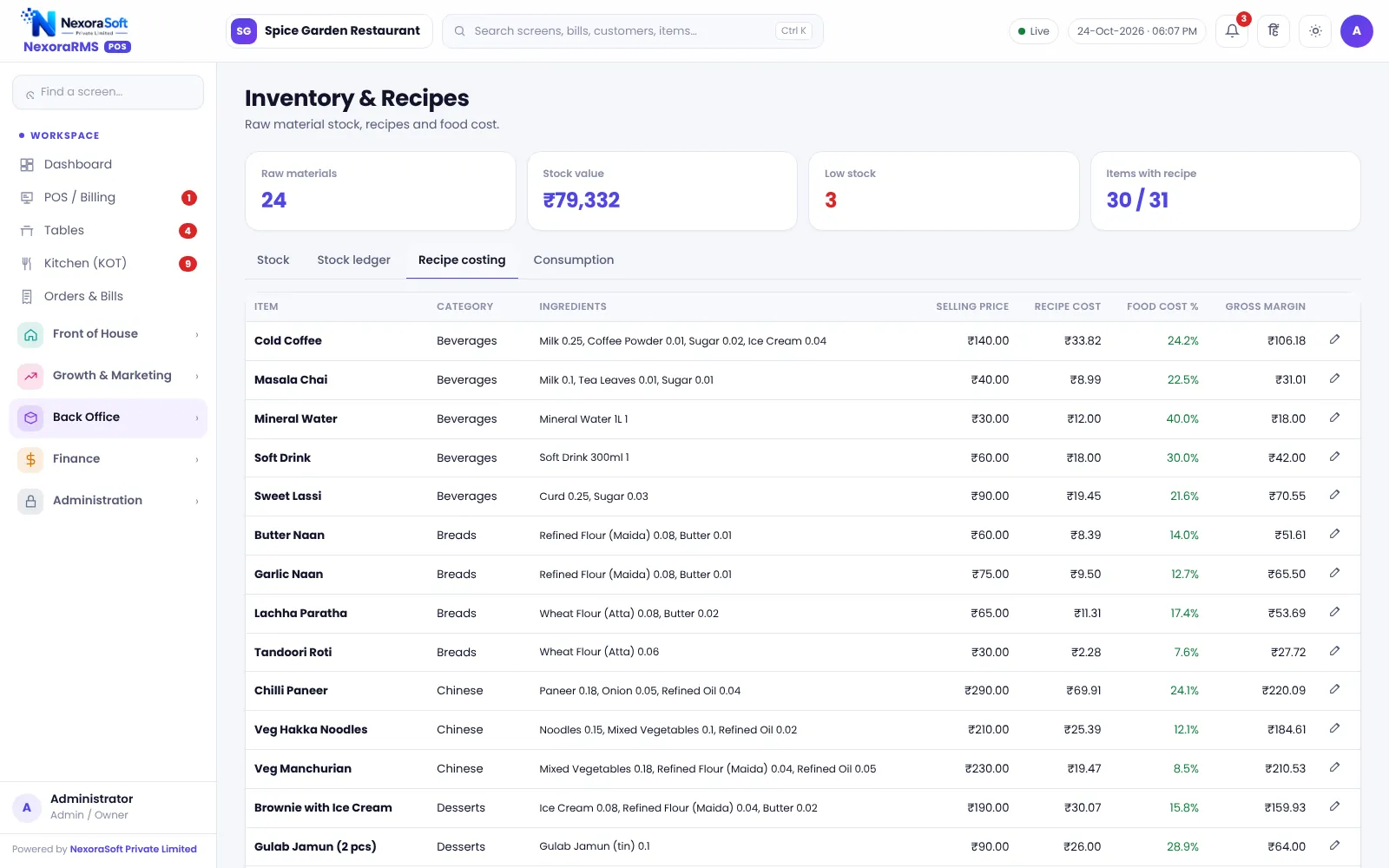This screenshot has width=1389, height=868.
Task: Click the Find a screen field
Action: point(109,92)
